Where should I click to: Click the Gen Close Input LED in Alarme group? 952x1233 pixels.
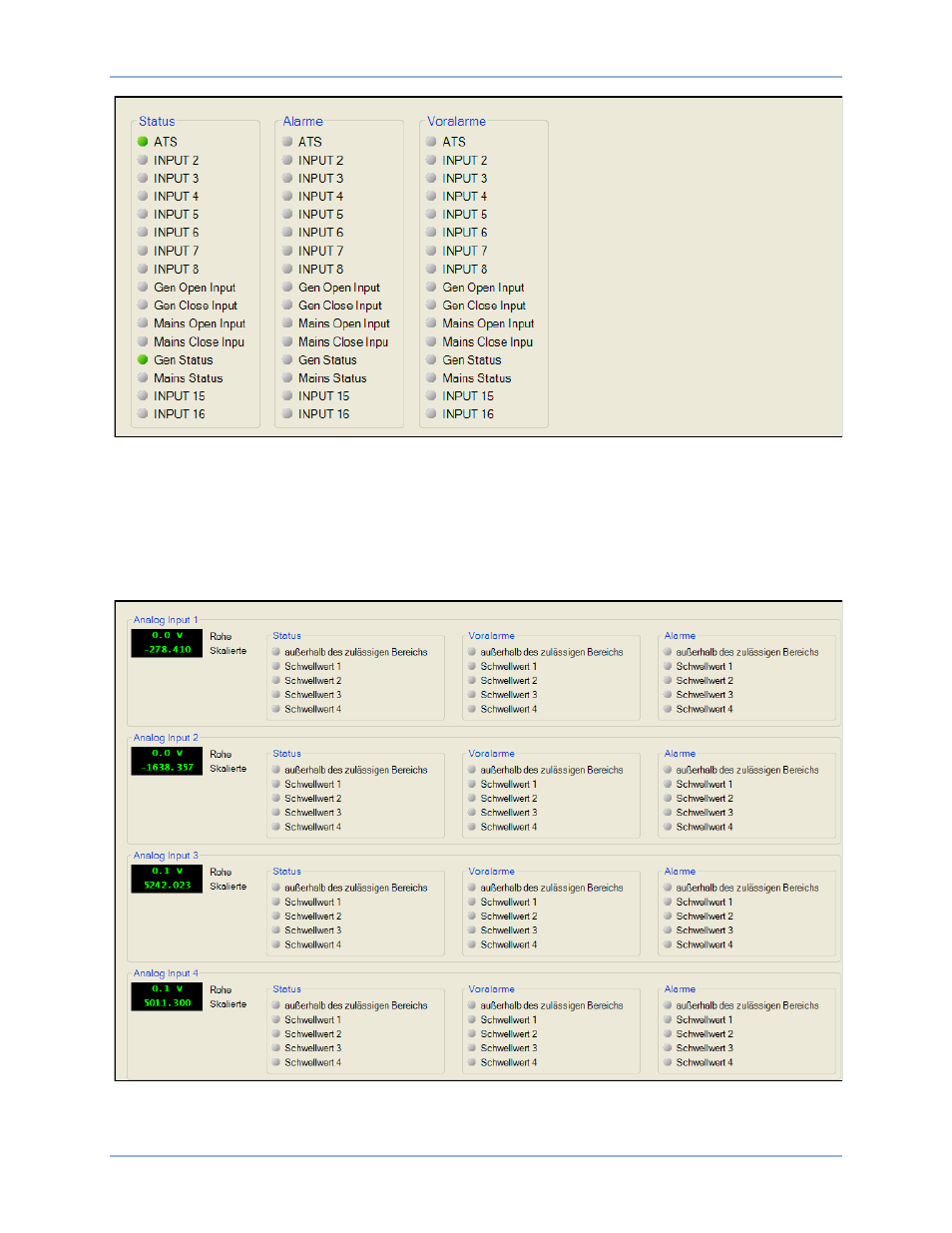pyautogui.click(x=287, y=305)
